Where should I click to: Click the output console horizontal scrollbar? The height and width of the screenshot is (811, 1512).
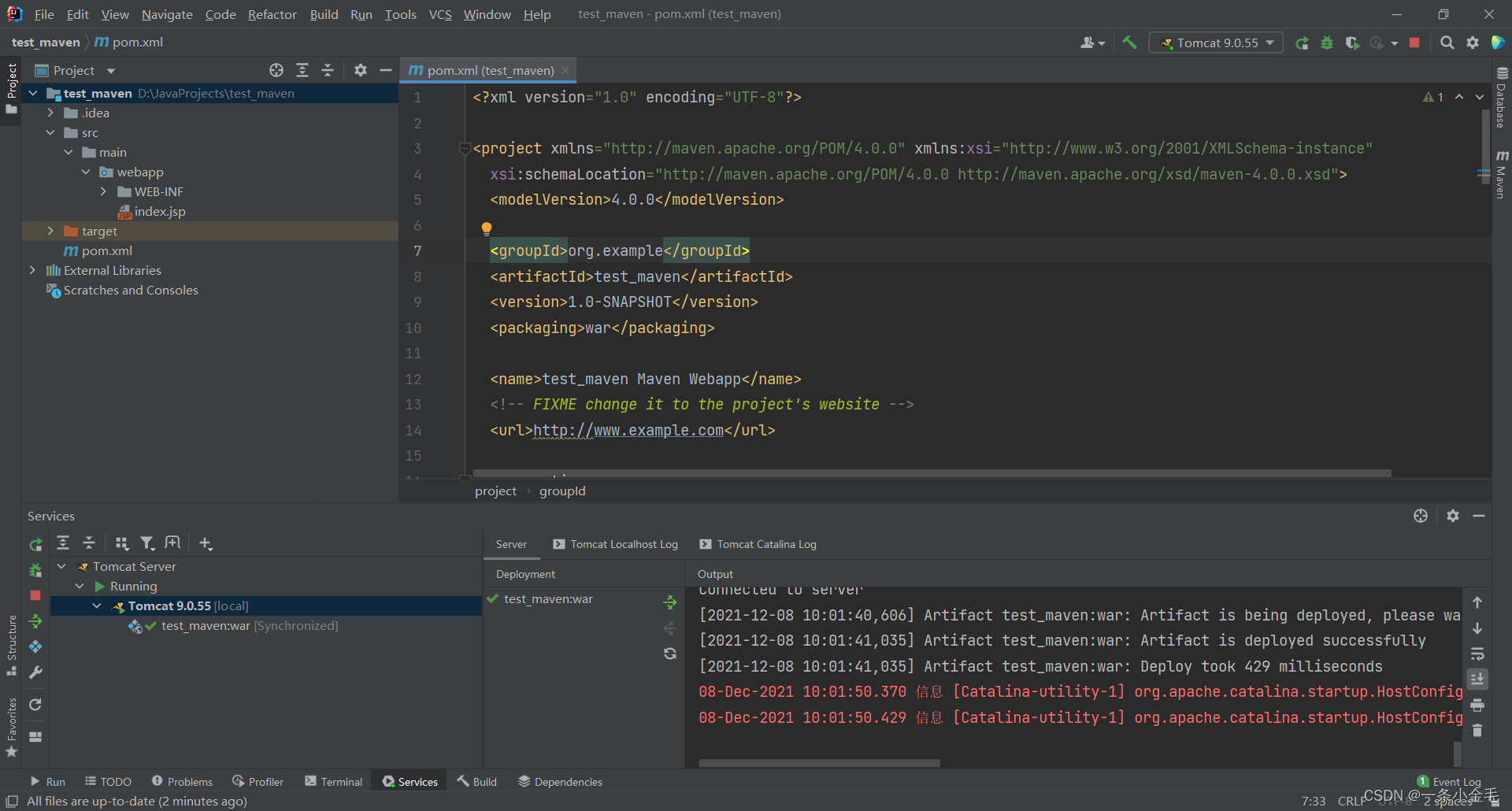[819, 763]
